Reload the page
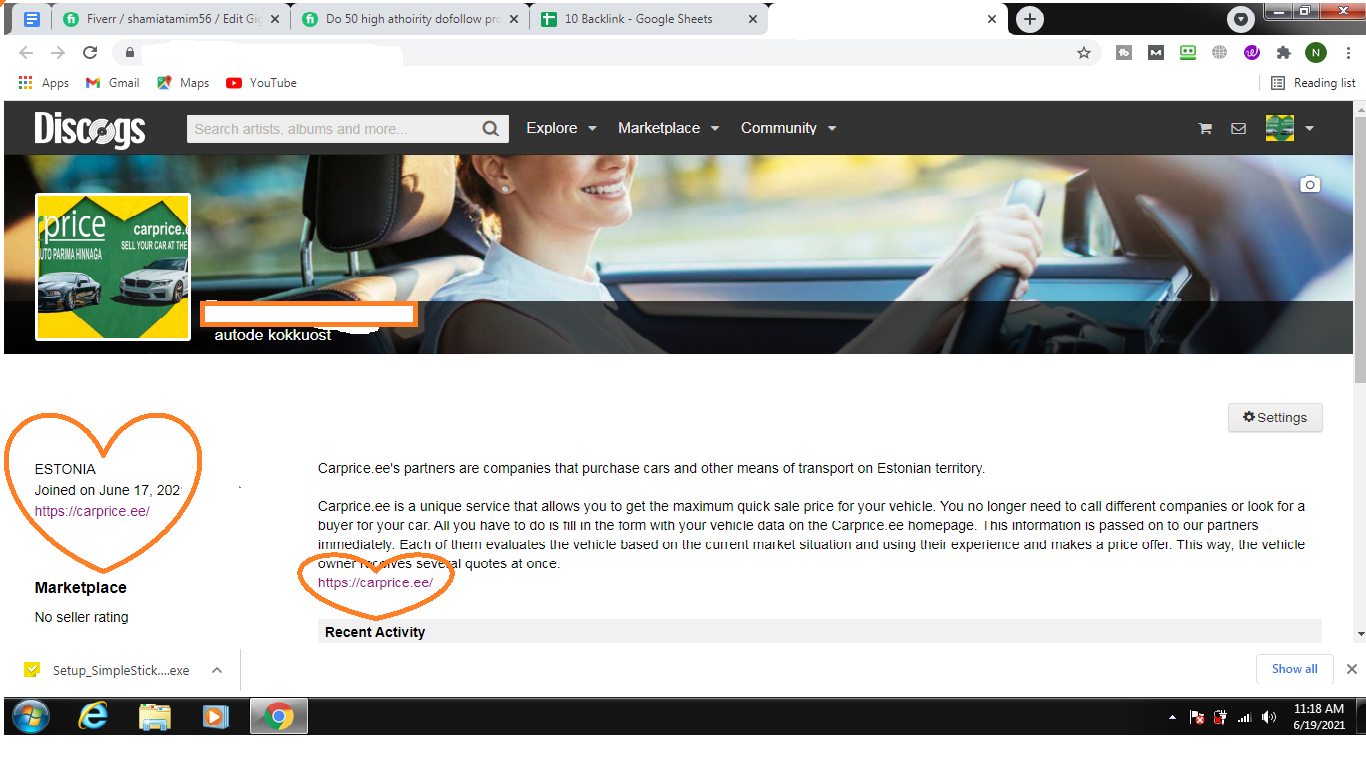The height and width of the screenshot is (768, 1366). click(90, 53)
